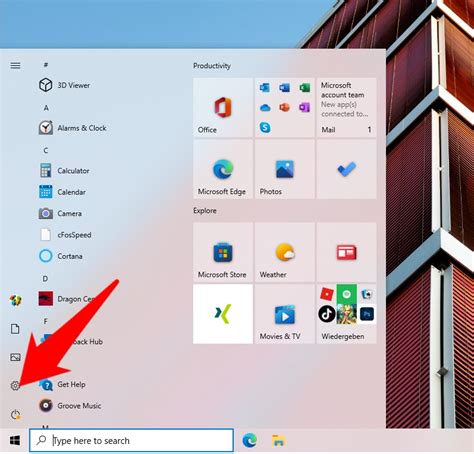Expand the hamburger menu at top

click(15, 66)
